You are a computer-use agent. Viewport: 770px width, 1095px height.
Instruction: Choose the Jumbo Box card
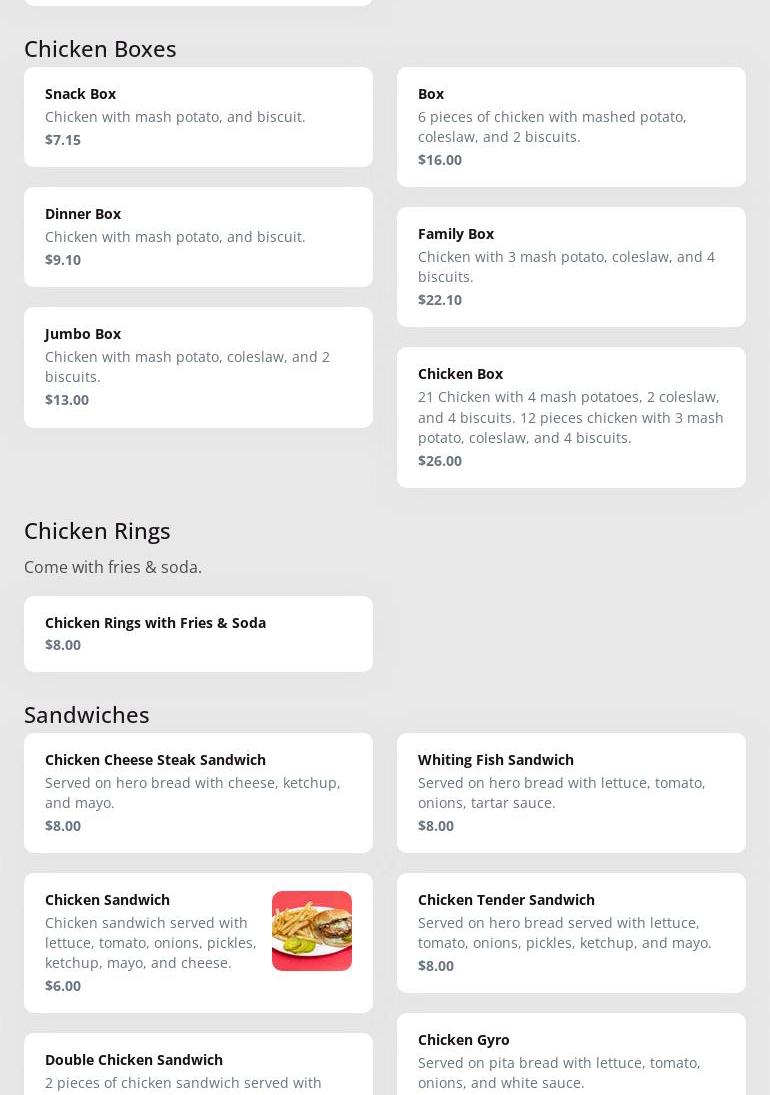pos(198,367)
